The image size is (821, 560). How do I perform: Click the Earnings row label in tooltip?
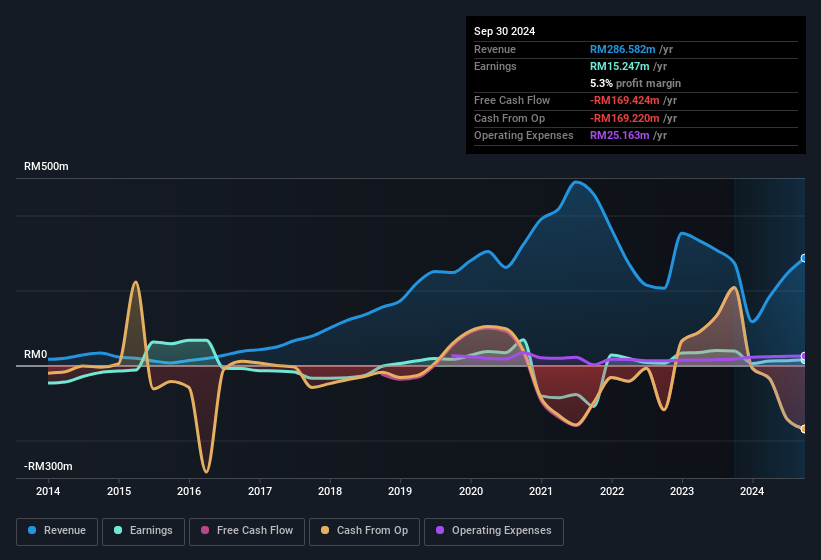[495, 66]
